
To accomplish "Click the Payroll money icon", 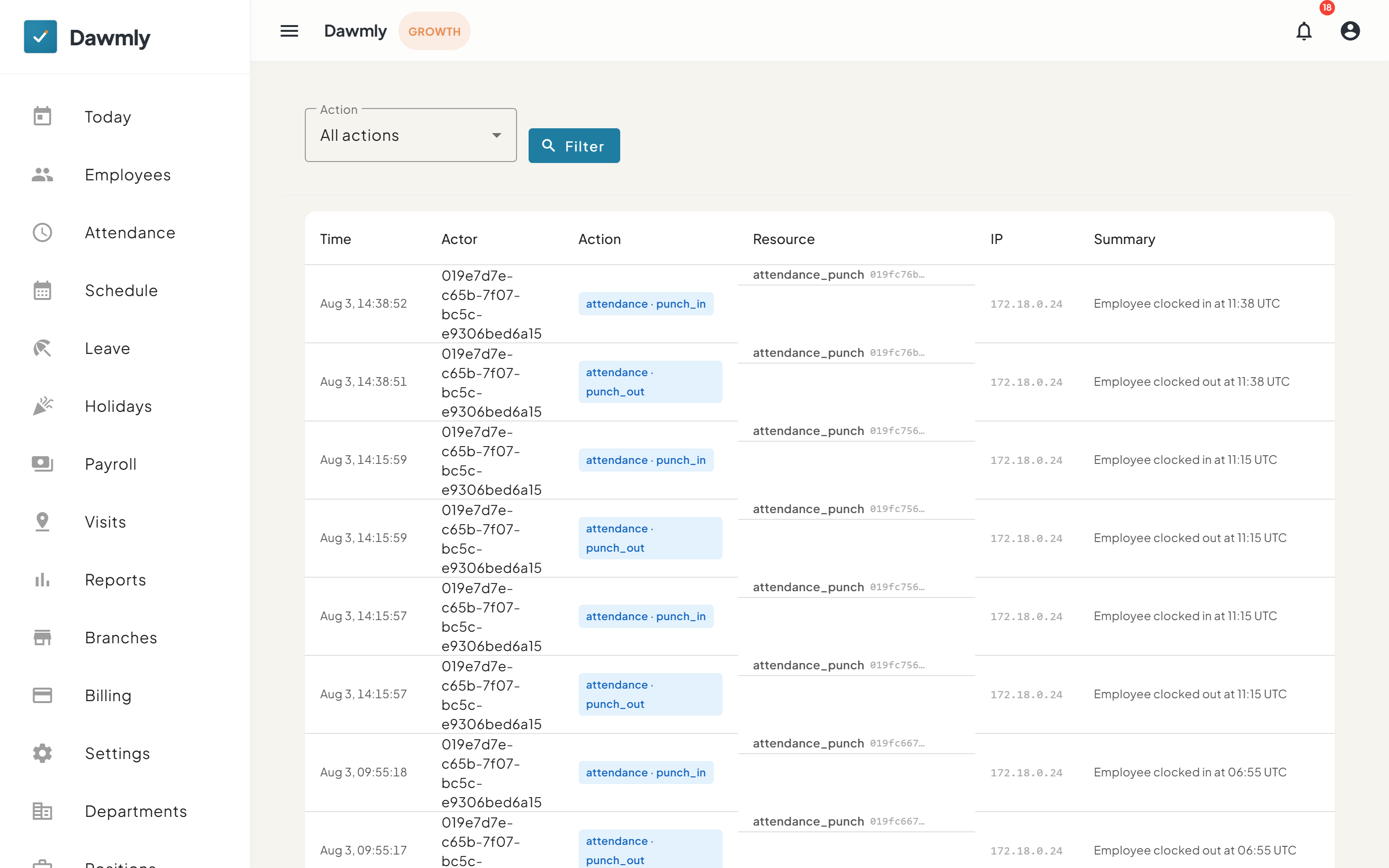I will coord(42,464).
